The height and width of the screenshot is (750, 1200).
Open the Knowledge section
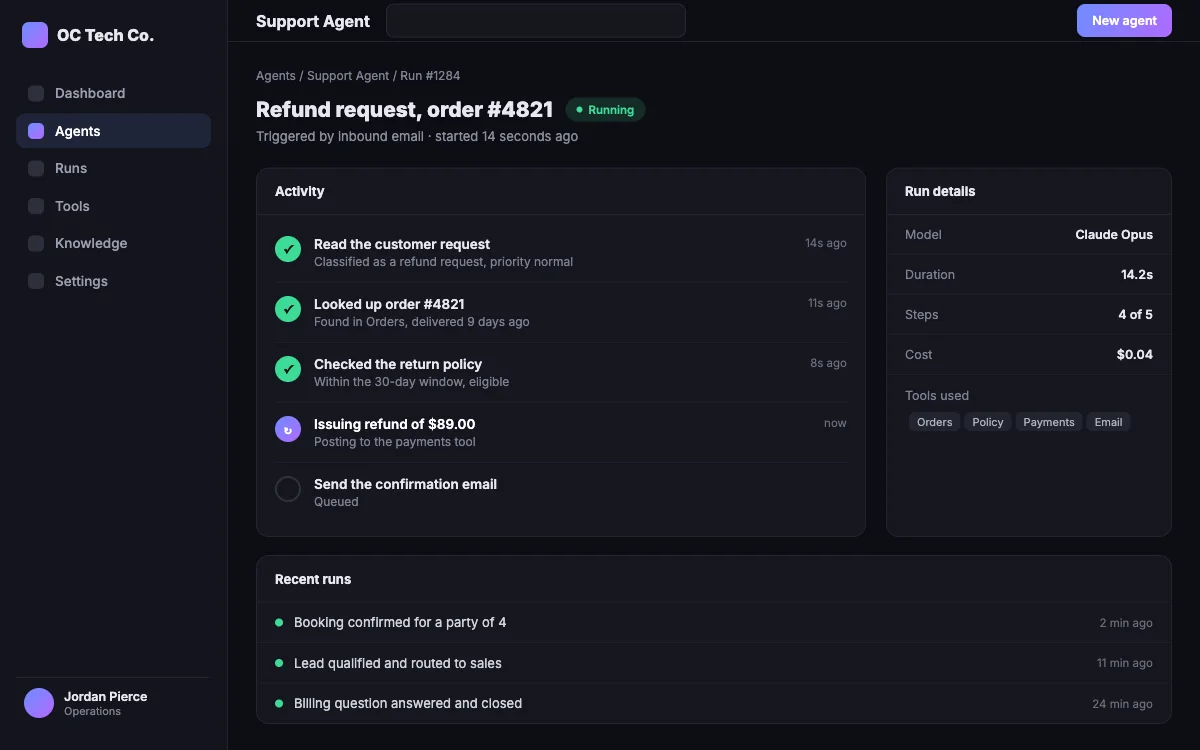(x=113, y=244)
